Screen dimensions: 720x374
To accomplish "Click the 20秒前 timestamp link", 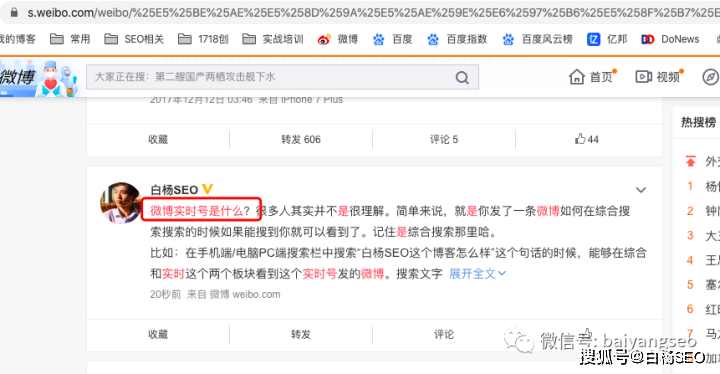I will point(165,295).
